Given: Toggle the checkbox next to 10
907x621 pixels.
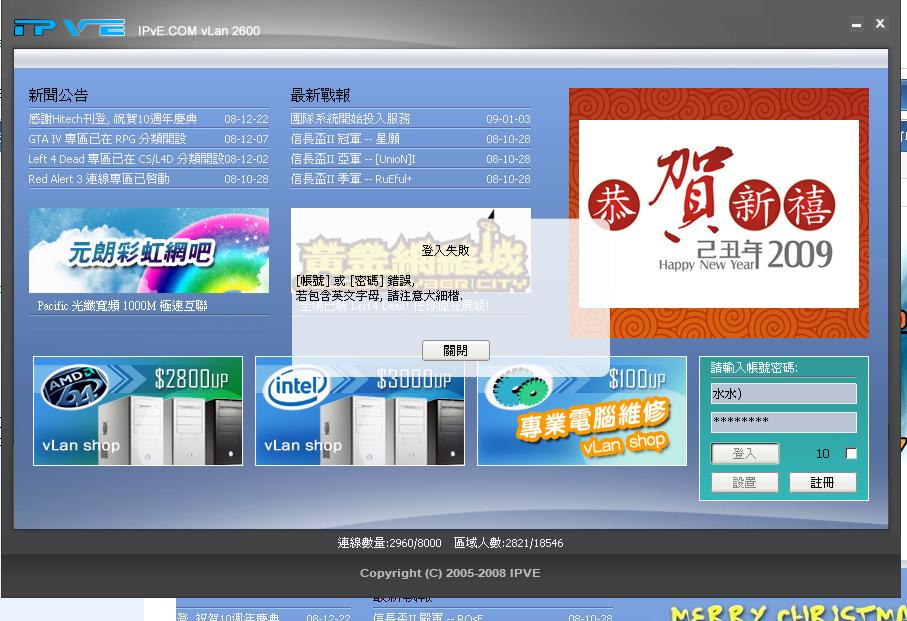Looking at the screenshot, I should pyautogui.click(x=851, y=453).
